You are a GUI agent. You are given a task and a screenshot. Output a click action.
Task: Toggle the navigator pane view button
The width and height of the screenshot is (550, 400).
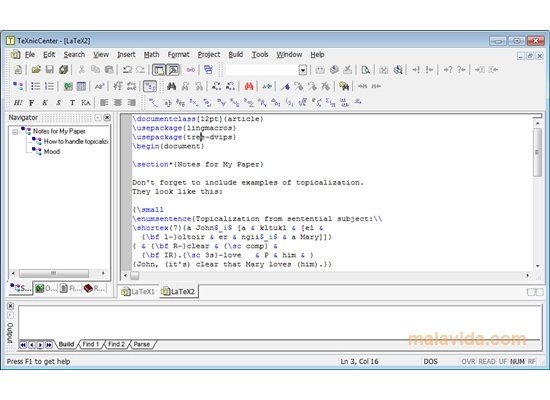159,70
